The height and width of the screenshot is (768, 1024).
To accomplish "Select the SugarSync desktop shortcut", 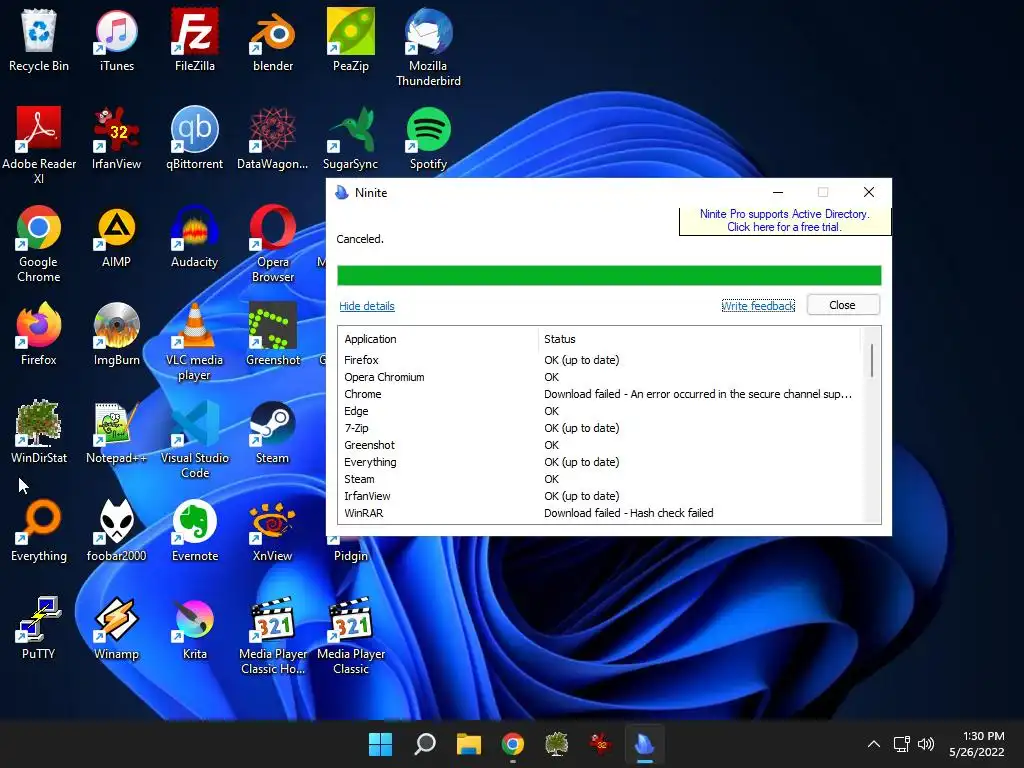I will tap(351, 138).
